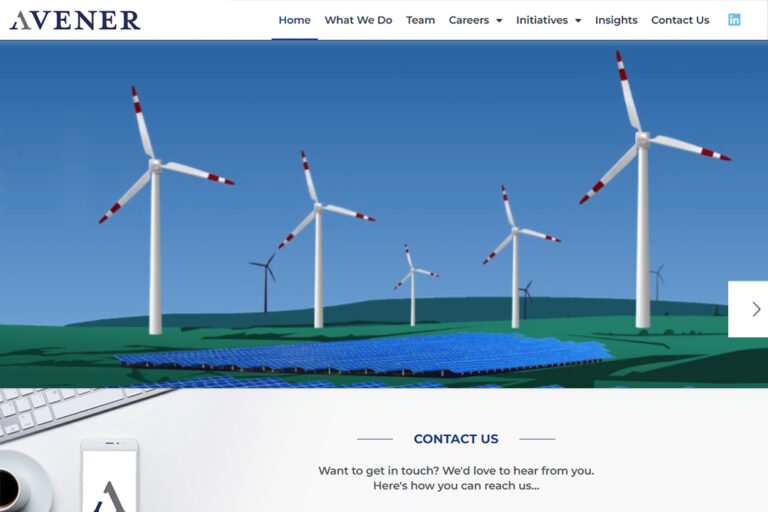
Task: Expand the Initiatives dropdown arrow
Action: click(577, 21)
